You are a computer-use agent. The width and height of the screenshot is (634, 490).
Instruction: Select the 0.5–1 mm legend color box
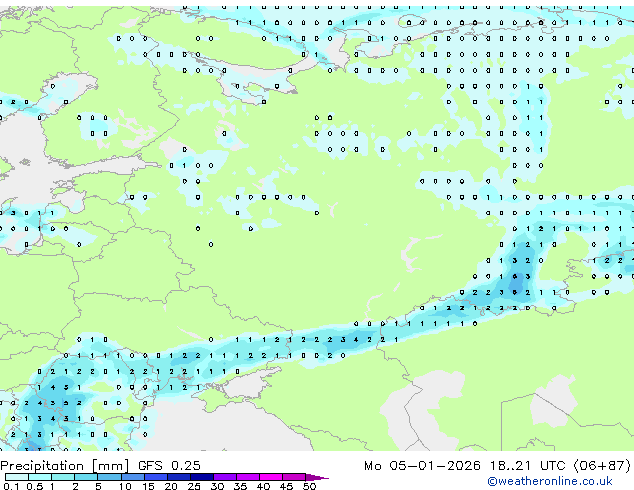click(40, 477)
